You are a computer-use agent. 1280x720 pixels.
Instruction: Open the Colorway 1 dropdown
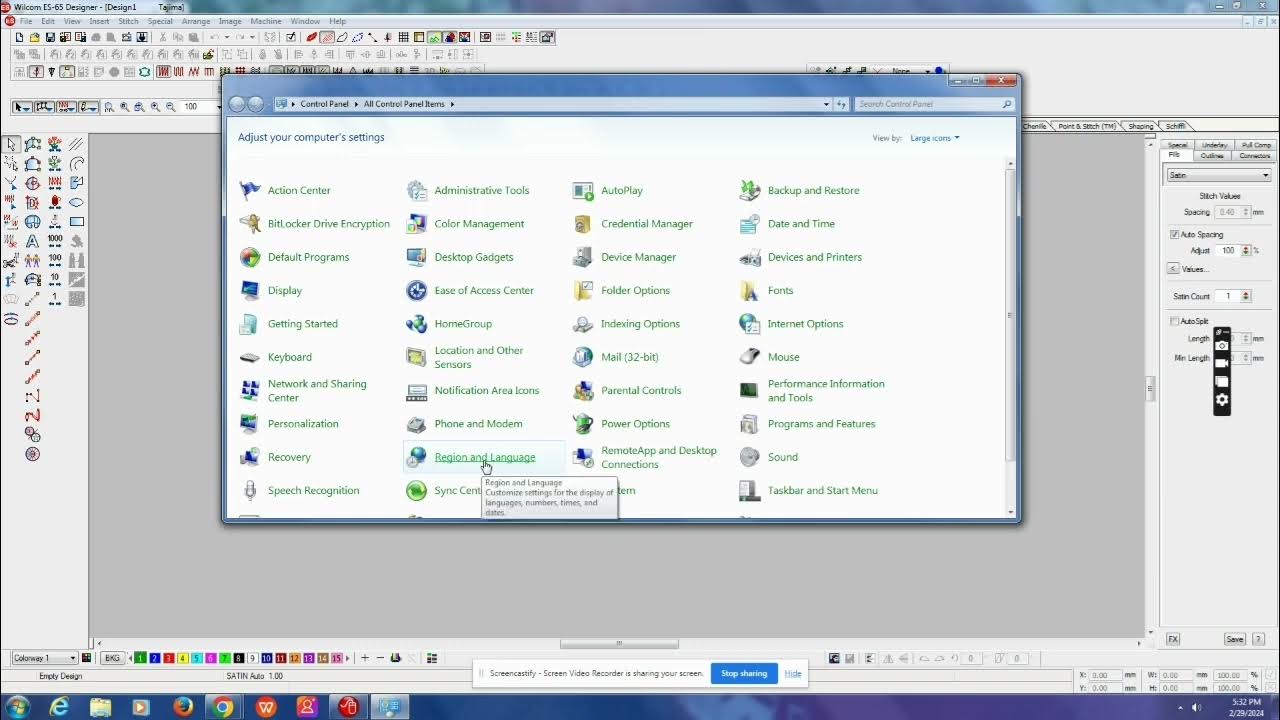44,658
